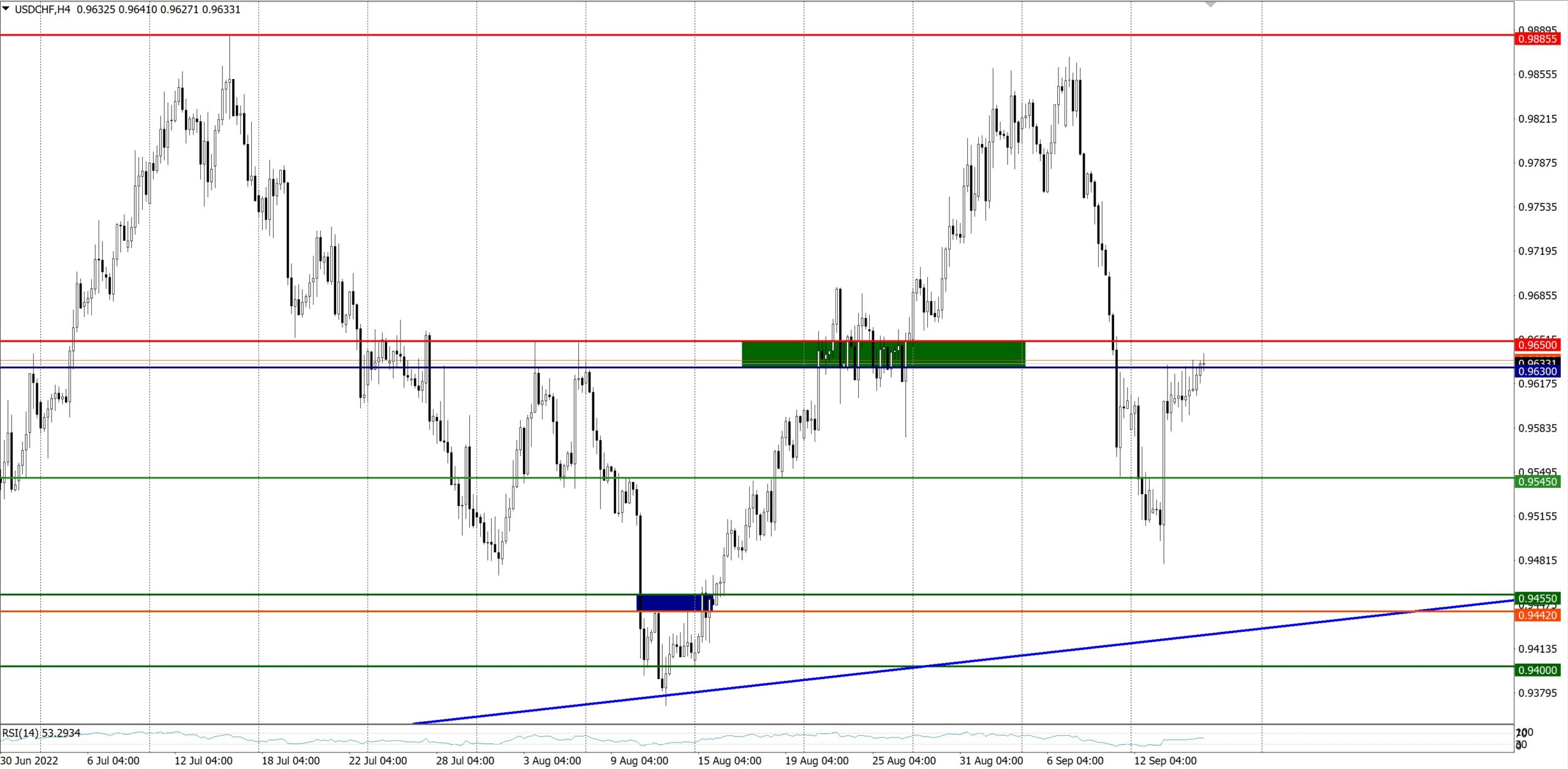Screen dimensions: 1568x769
Task: Click the 12 Sep 04:00 time label
Action: tap(1165, 760)
